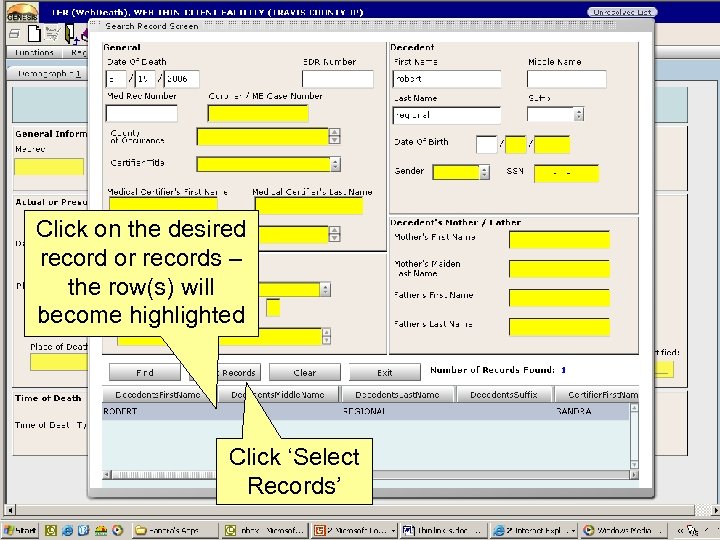Click dropdown beside yellow field under certifier last name
This screenshot has width=720, height=540.
(335, 234)
